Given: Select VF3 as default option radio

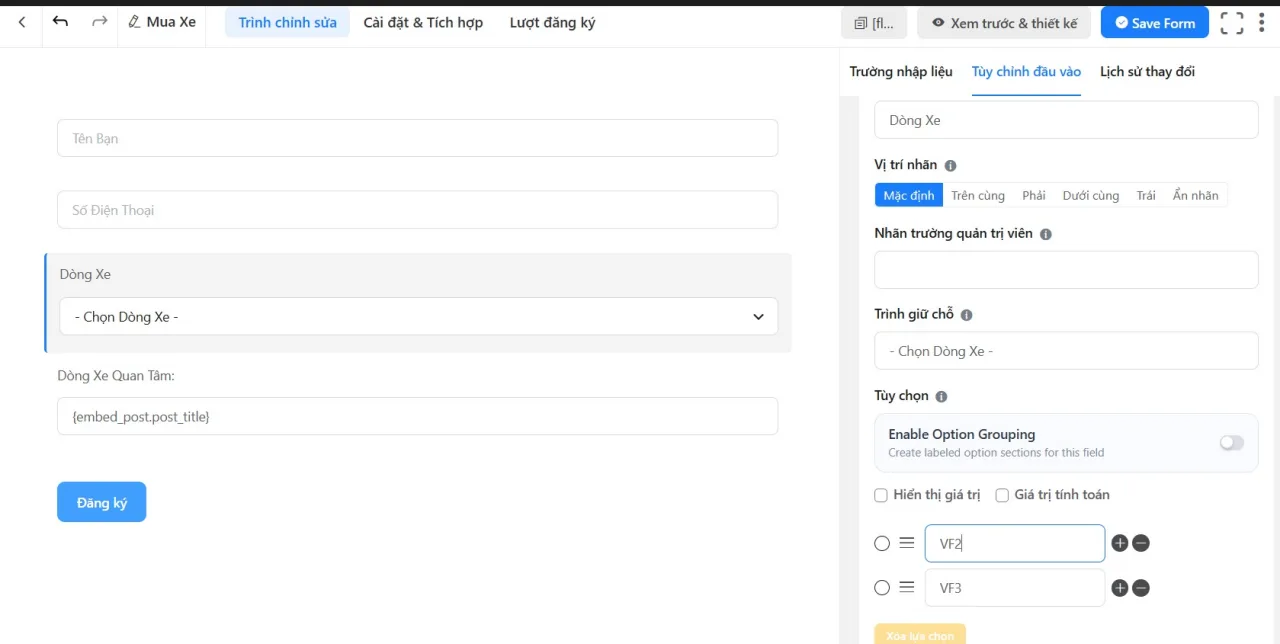Looking at the screenshot, I should click(x=882, y=588).
